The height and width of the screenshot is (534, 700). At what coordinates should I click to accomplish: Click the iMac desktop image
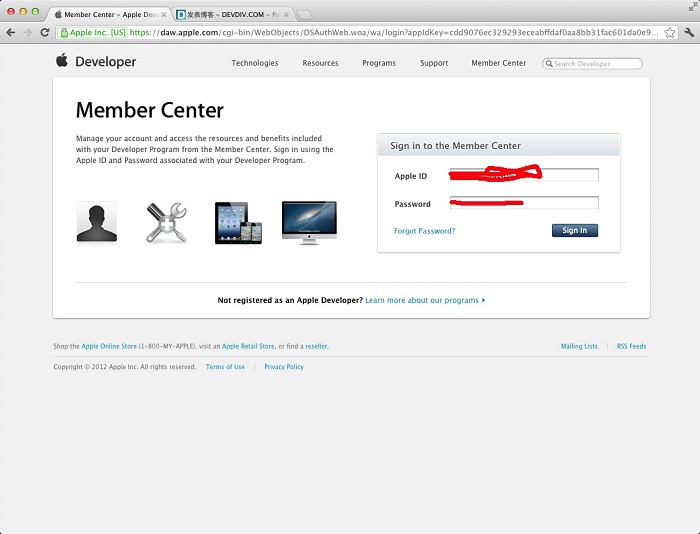pyautogui.click(x=309, y=222)
